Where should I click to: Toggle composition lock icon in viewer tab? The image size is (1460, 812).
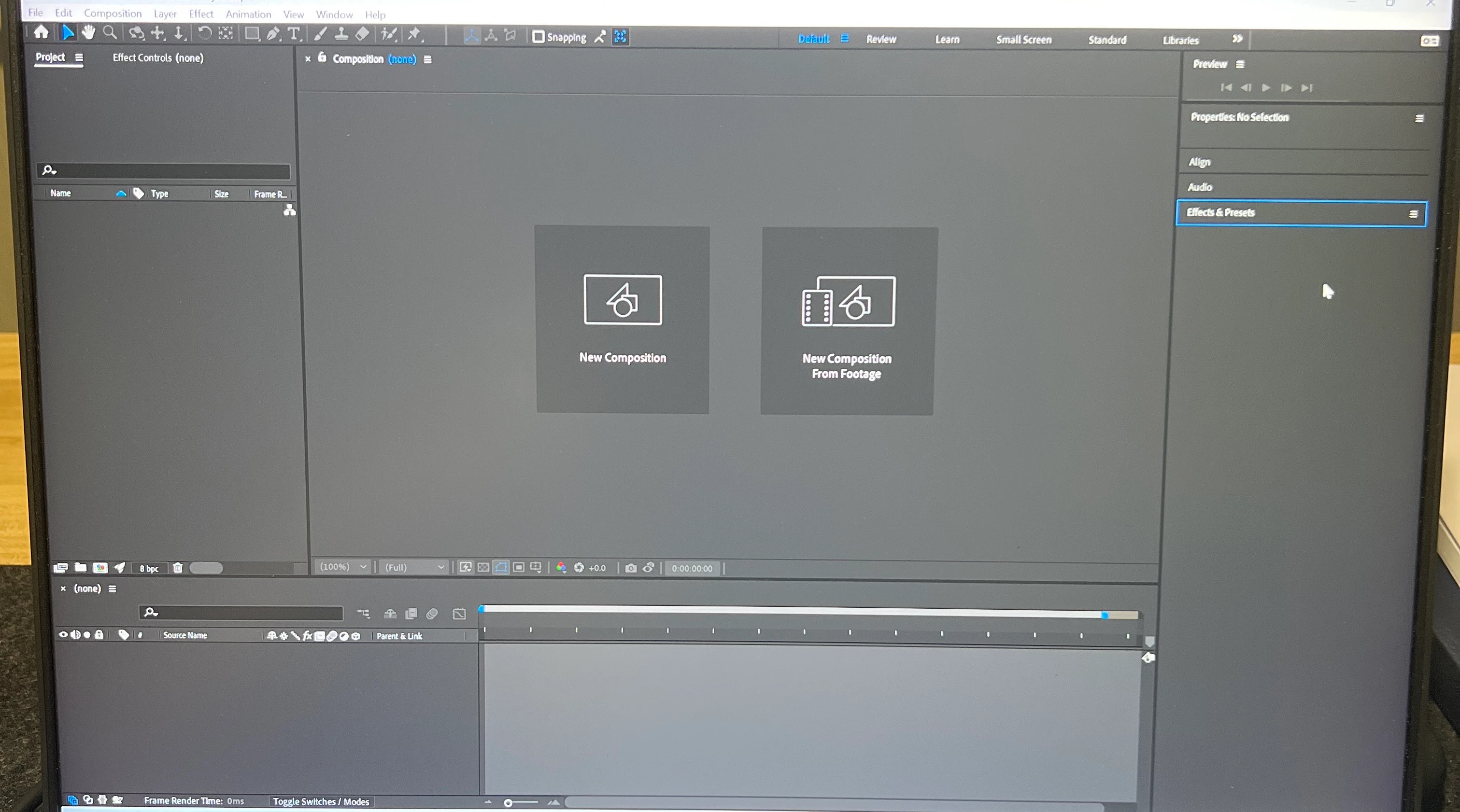coord(322,57)
